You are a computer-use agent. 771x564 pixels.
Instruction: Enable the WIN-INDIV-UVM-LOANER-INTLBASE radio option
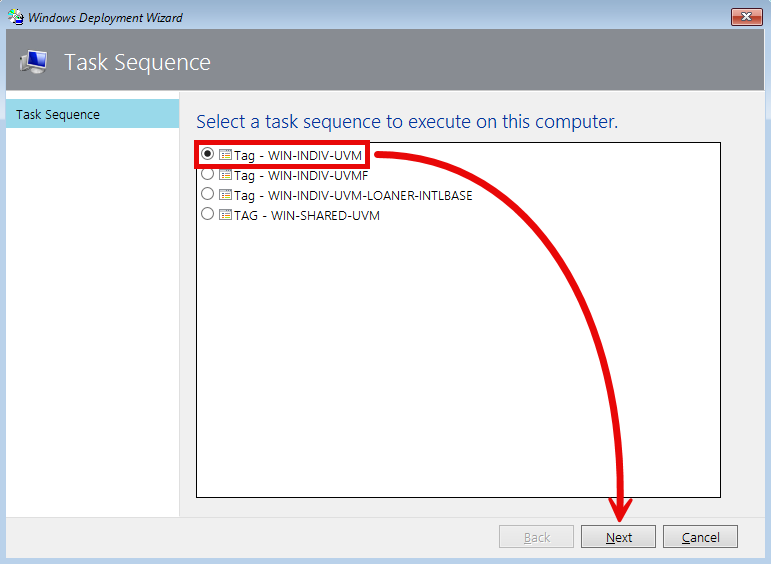pyautogui.click(x=207, y=194)
